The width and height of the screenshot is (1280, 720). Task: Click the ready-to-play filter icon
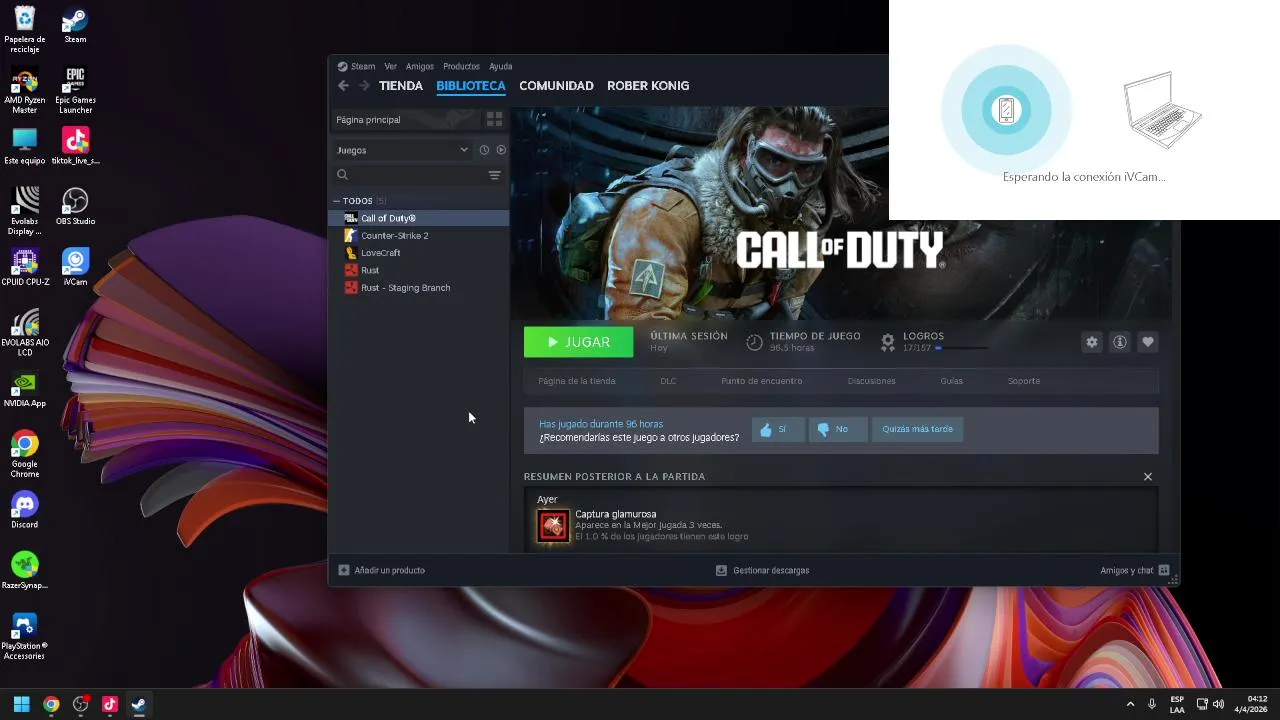[501, 150]
